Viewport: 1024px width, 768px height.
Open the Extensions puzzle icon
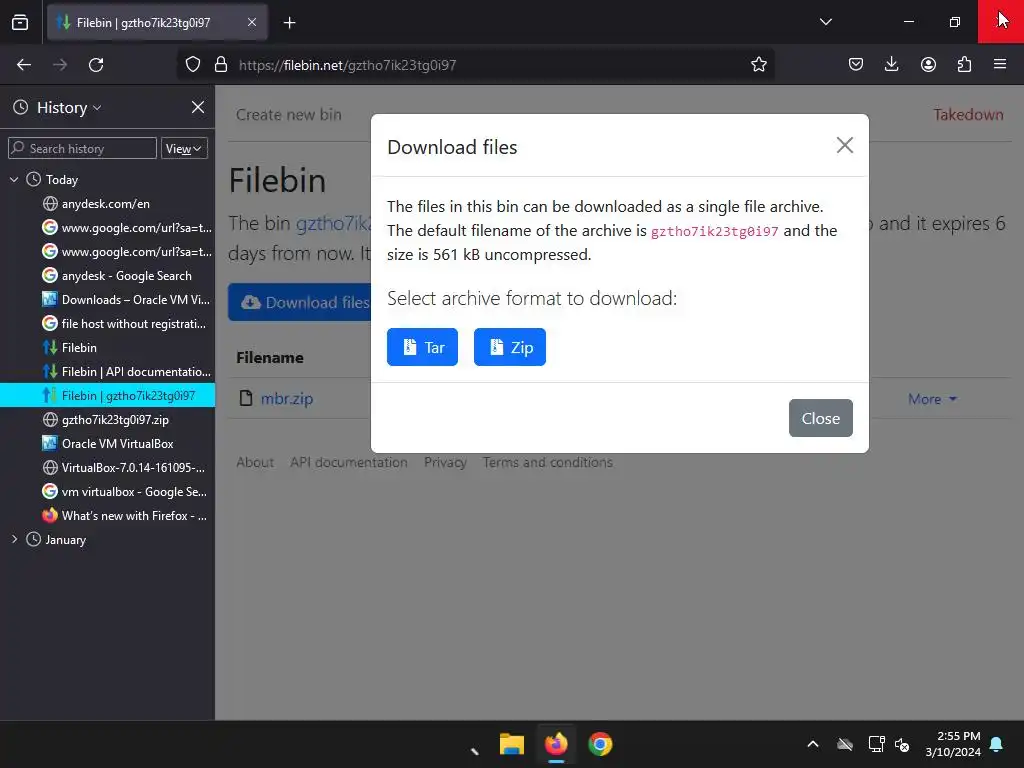tap(964, 65)
